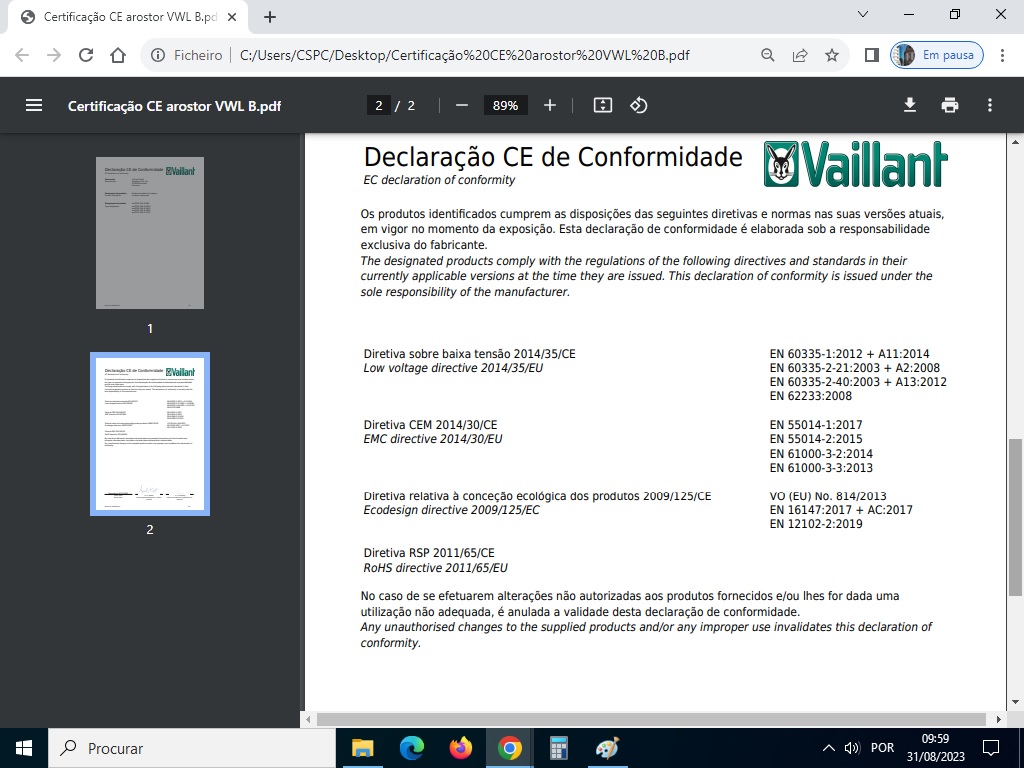View site information for Ficheiro
The width and height of the screenshot is (1024, 768).
click(186, 56)
